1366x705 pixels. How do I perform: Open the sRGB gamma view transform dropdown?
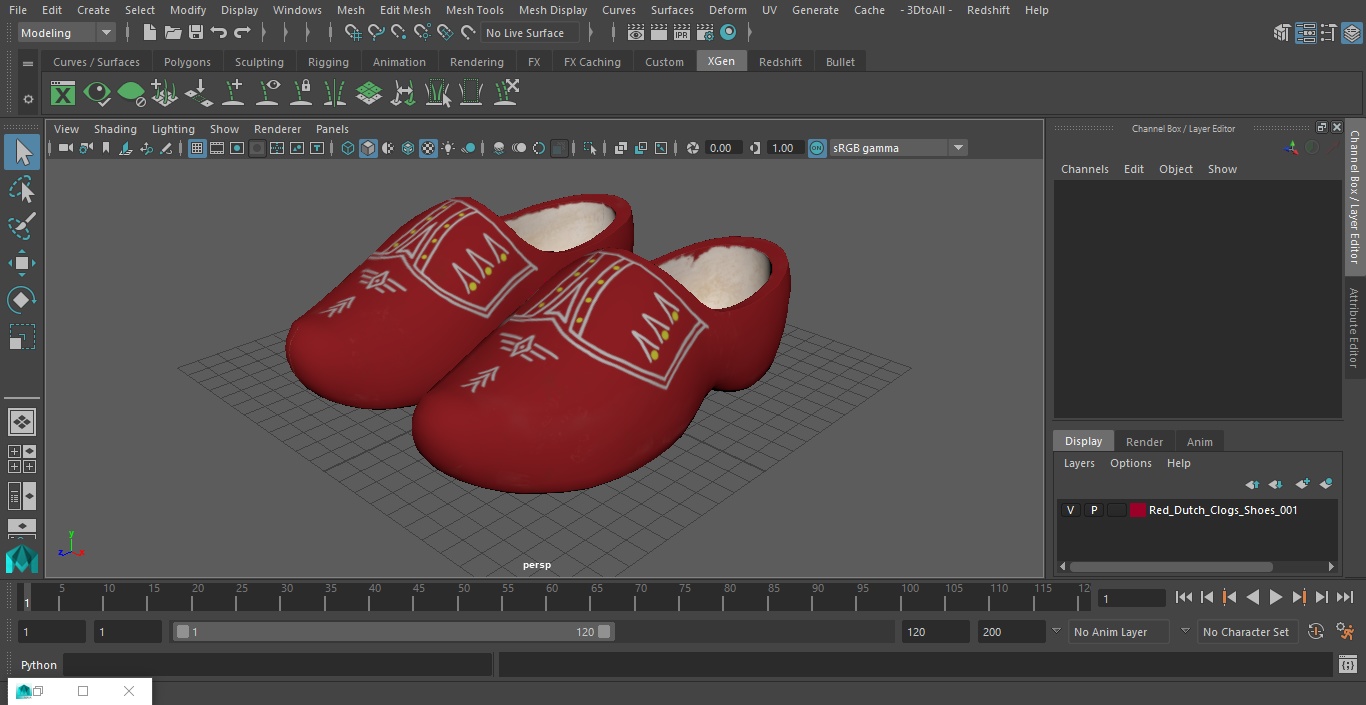(x=898, y=148)
